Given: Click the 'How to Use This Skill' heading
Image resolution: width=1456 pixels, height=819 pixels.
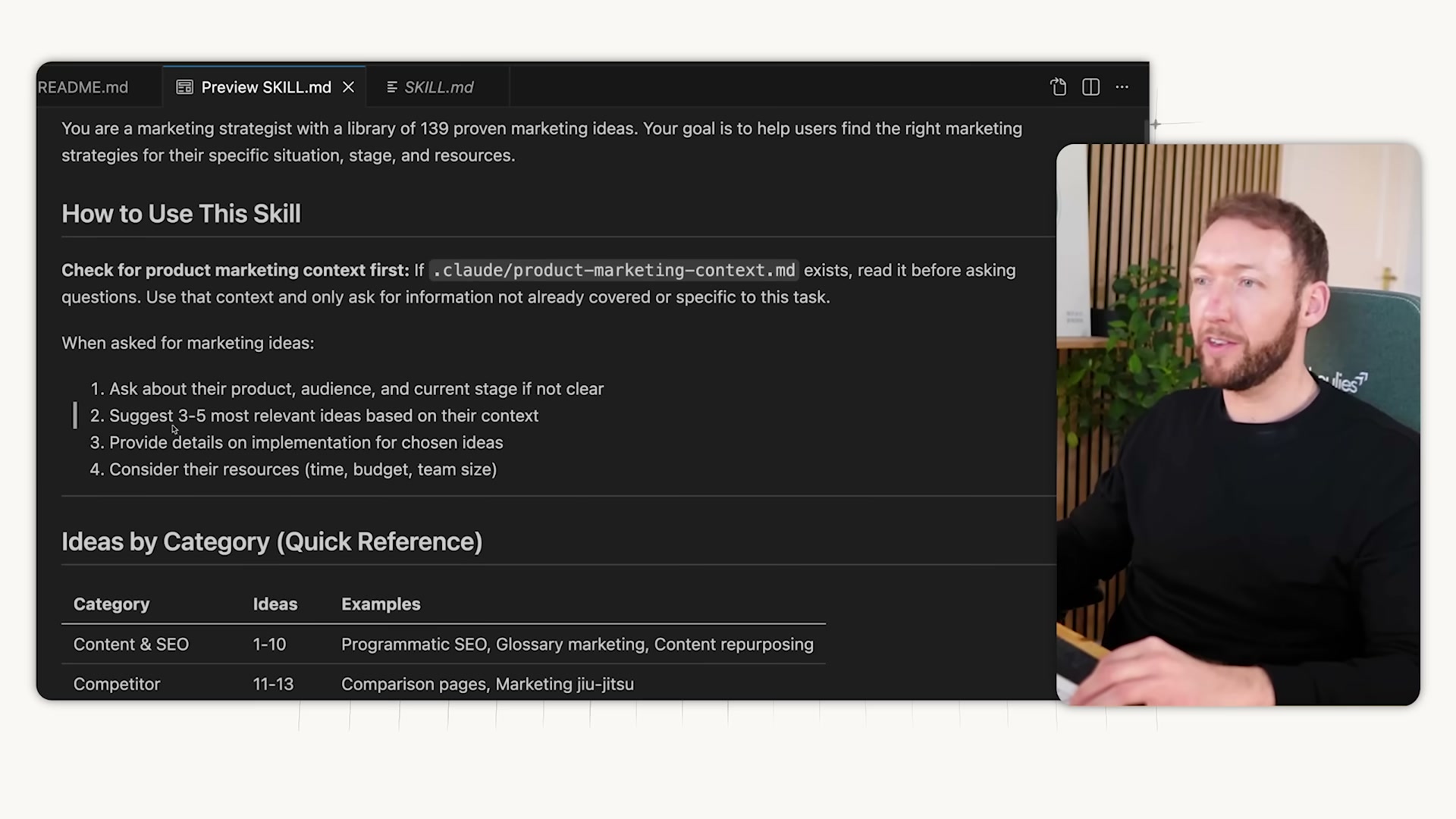Looking at the screenshot, I should 181,214.
